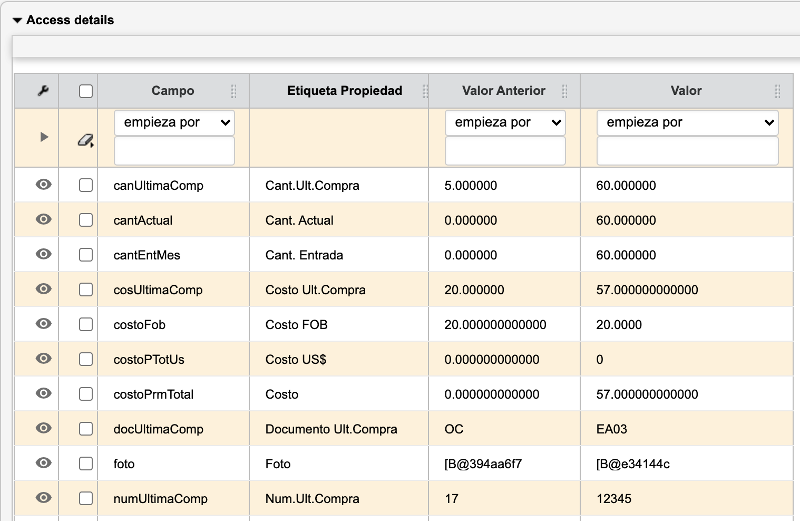Click the eraser clear-filter icon
Viewport: 800px width, 521px height.
[x=86, y=140]
